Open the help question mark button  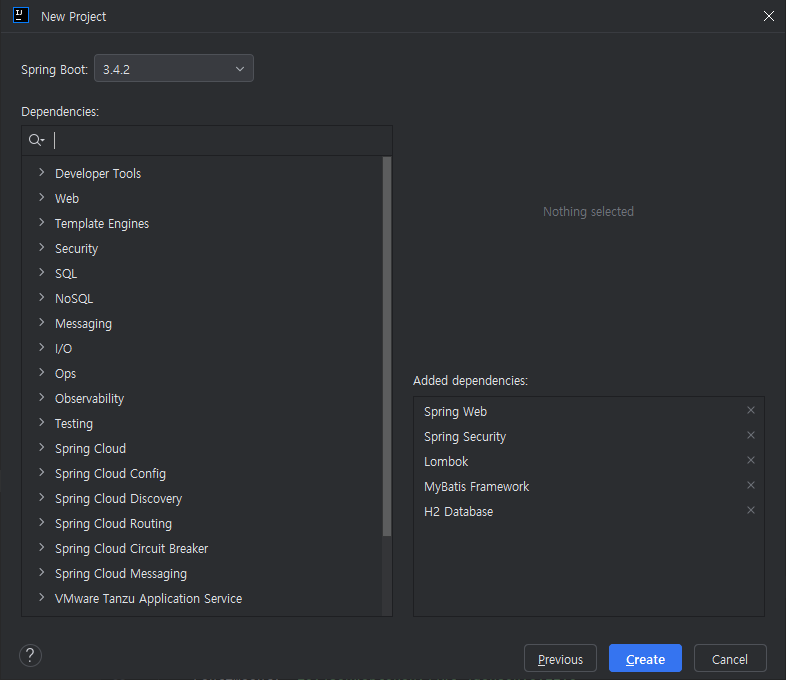pyautogui.click(x=30, y=655)
